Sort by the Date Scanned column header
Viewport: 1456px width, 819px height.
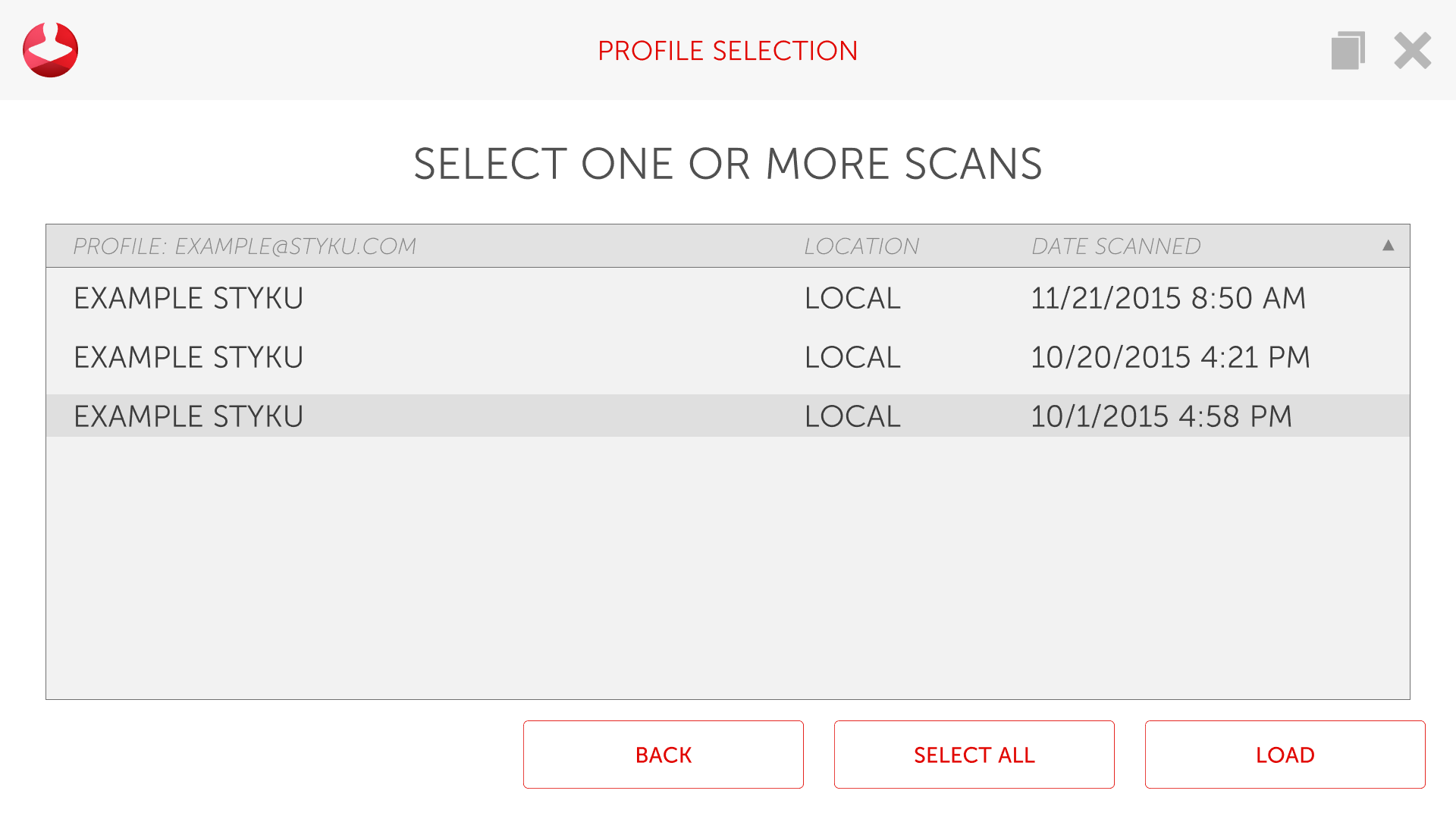pos(1116,246)
